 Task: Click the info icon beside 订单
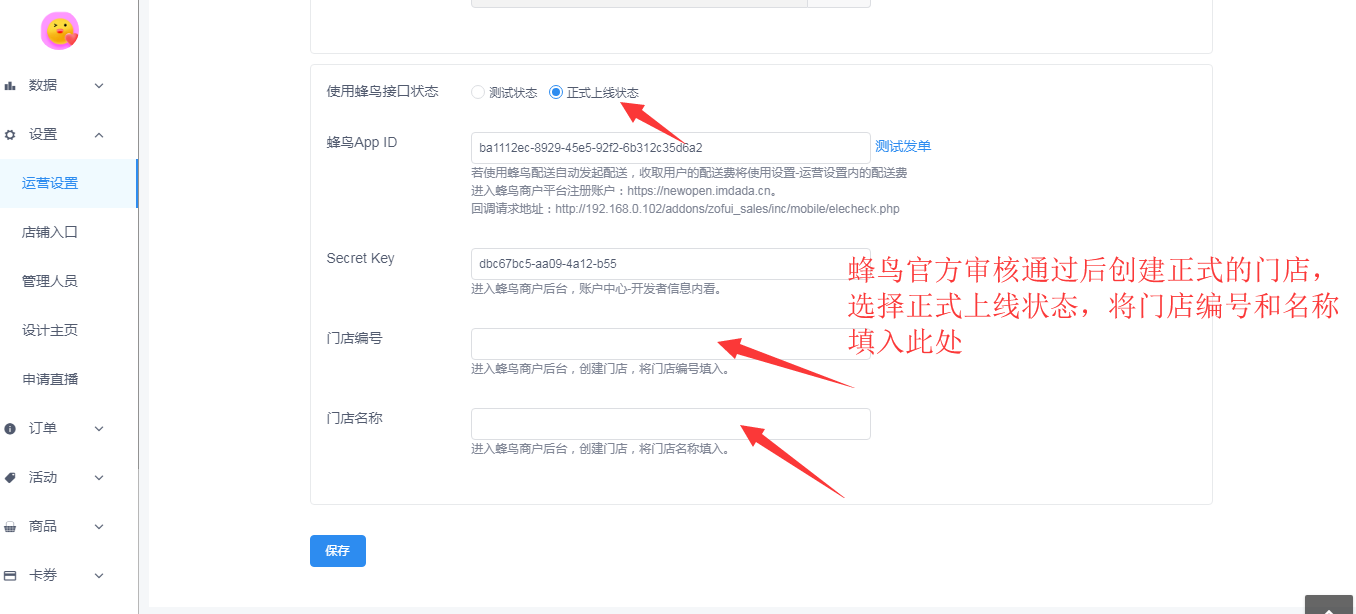[x=10, y=429]
